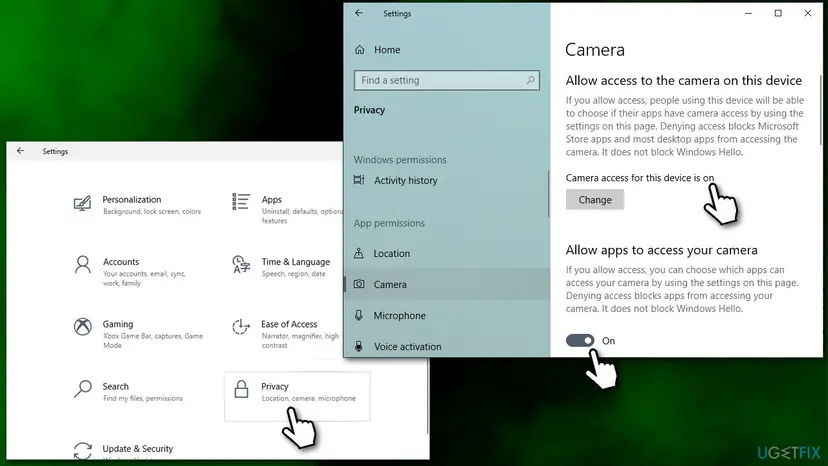
Task: Select Camera in the privacy sidebar
Action: point(446,284)
